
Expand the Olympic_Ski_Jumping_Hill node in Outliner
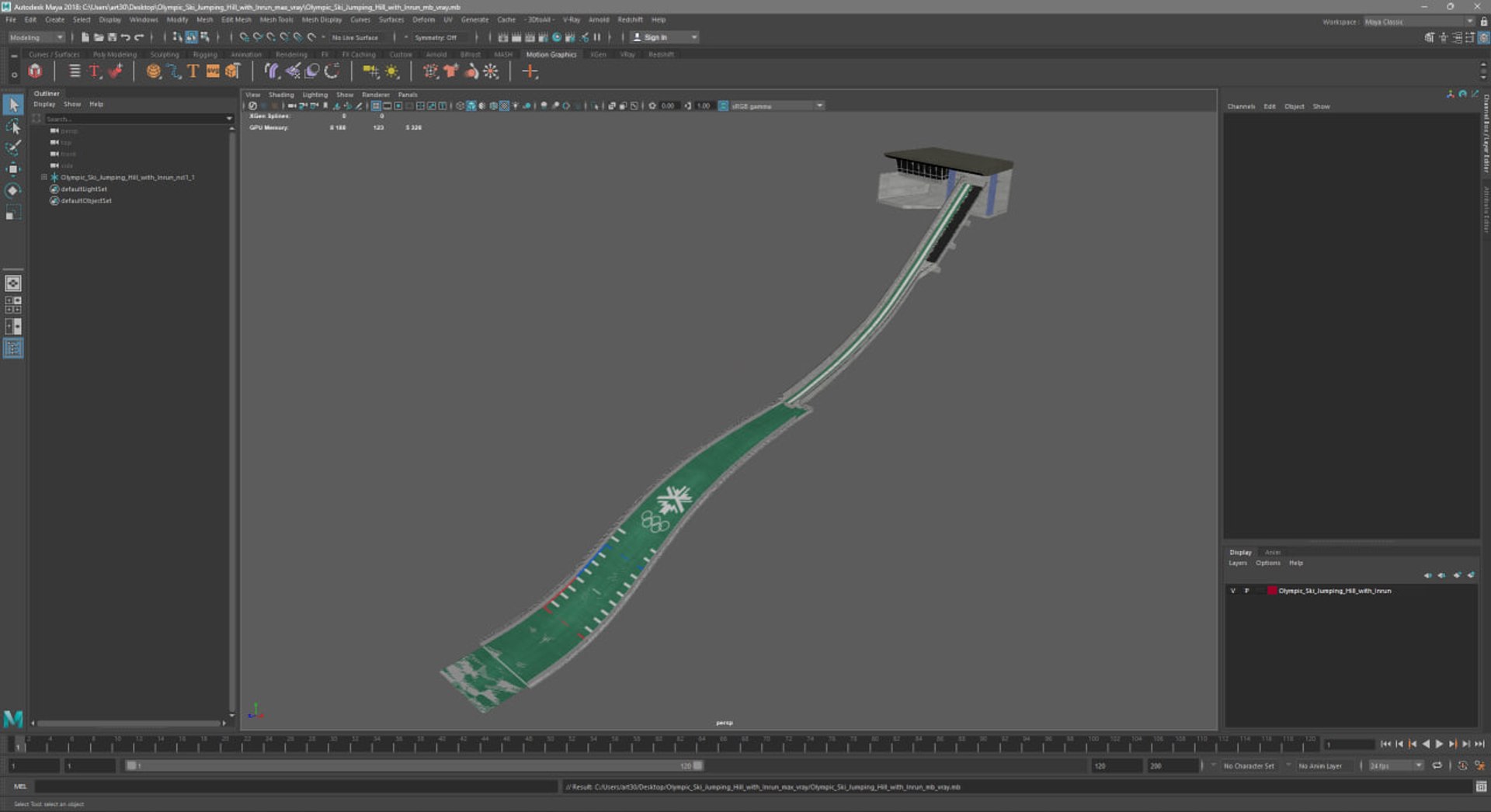43,178
